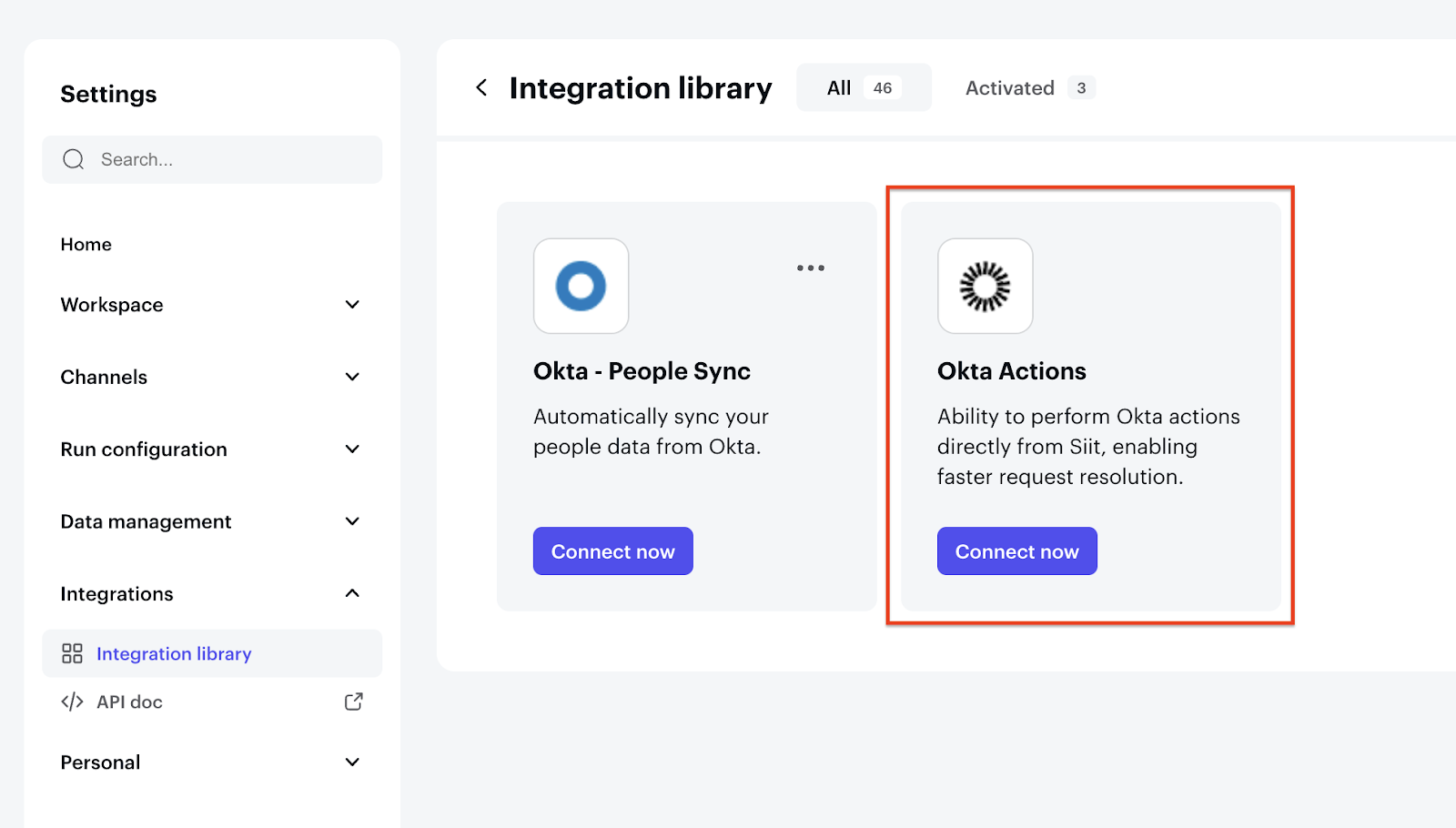This screenshot has height=828, width=1456.
Task: Click the Run configuration label
Action: pos(144,449)
